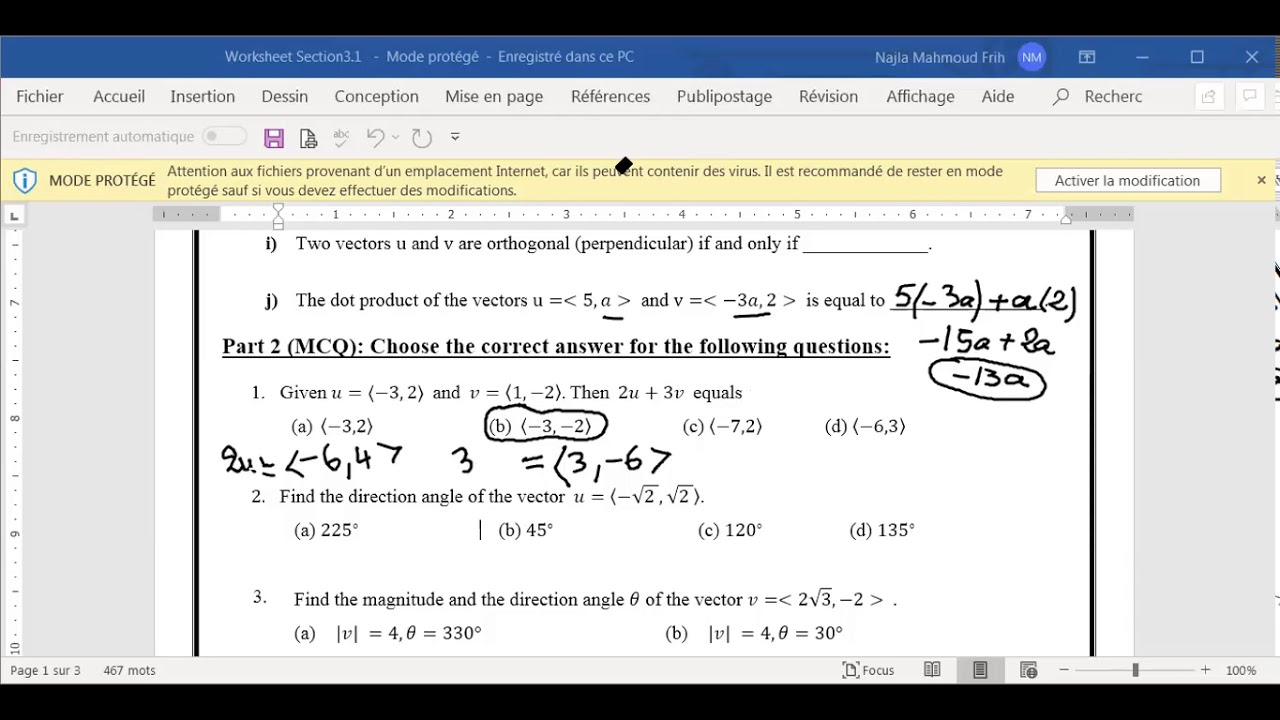Viewport: 1280px width, 720px height.
Task: Click account name Najla Mahmoud Frih
Action: tap(940, 57)
